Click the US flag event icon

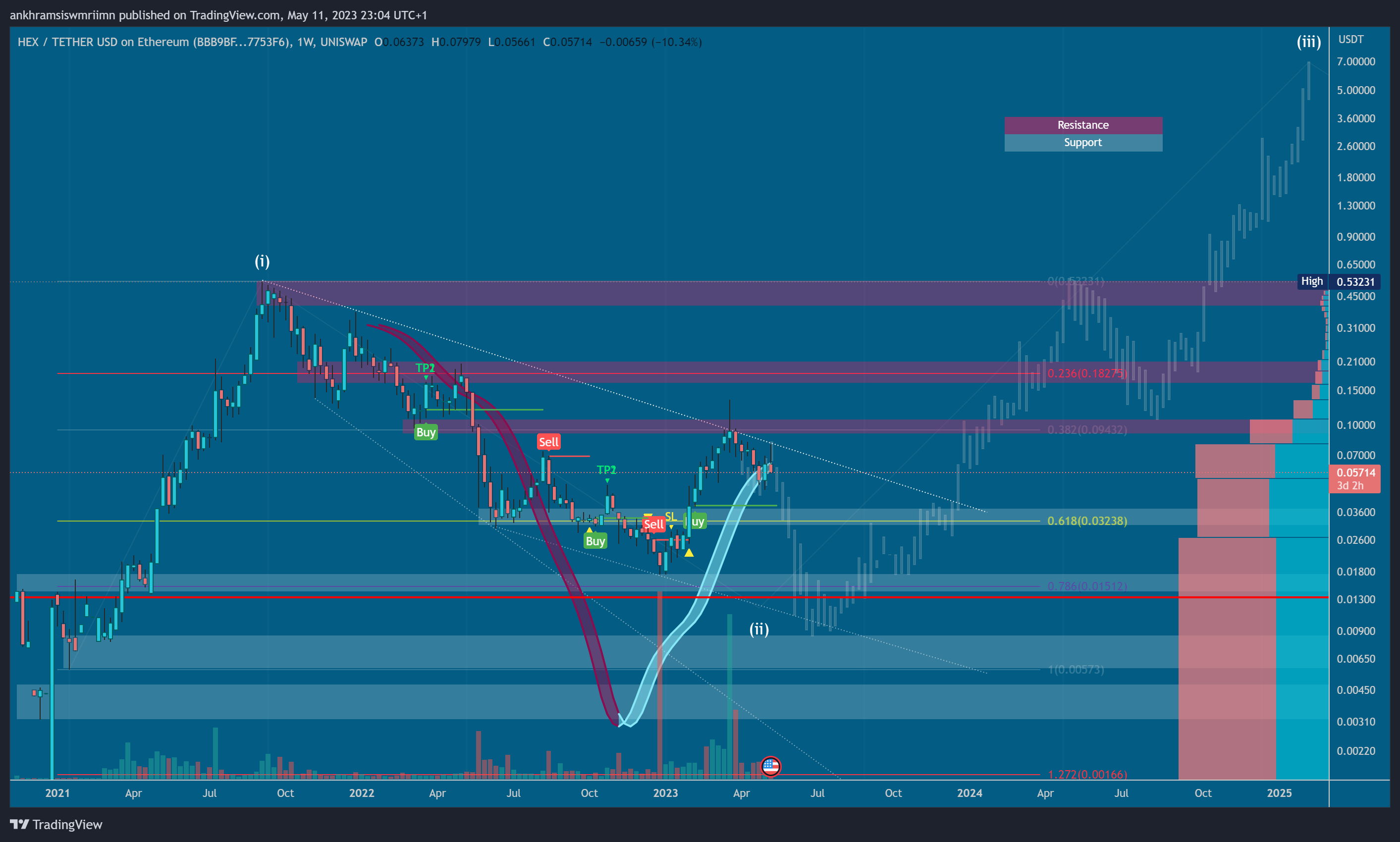(x=771, y=767)
